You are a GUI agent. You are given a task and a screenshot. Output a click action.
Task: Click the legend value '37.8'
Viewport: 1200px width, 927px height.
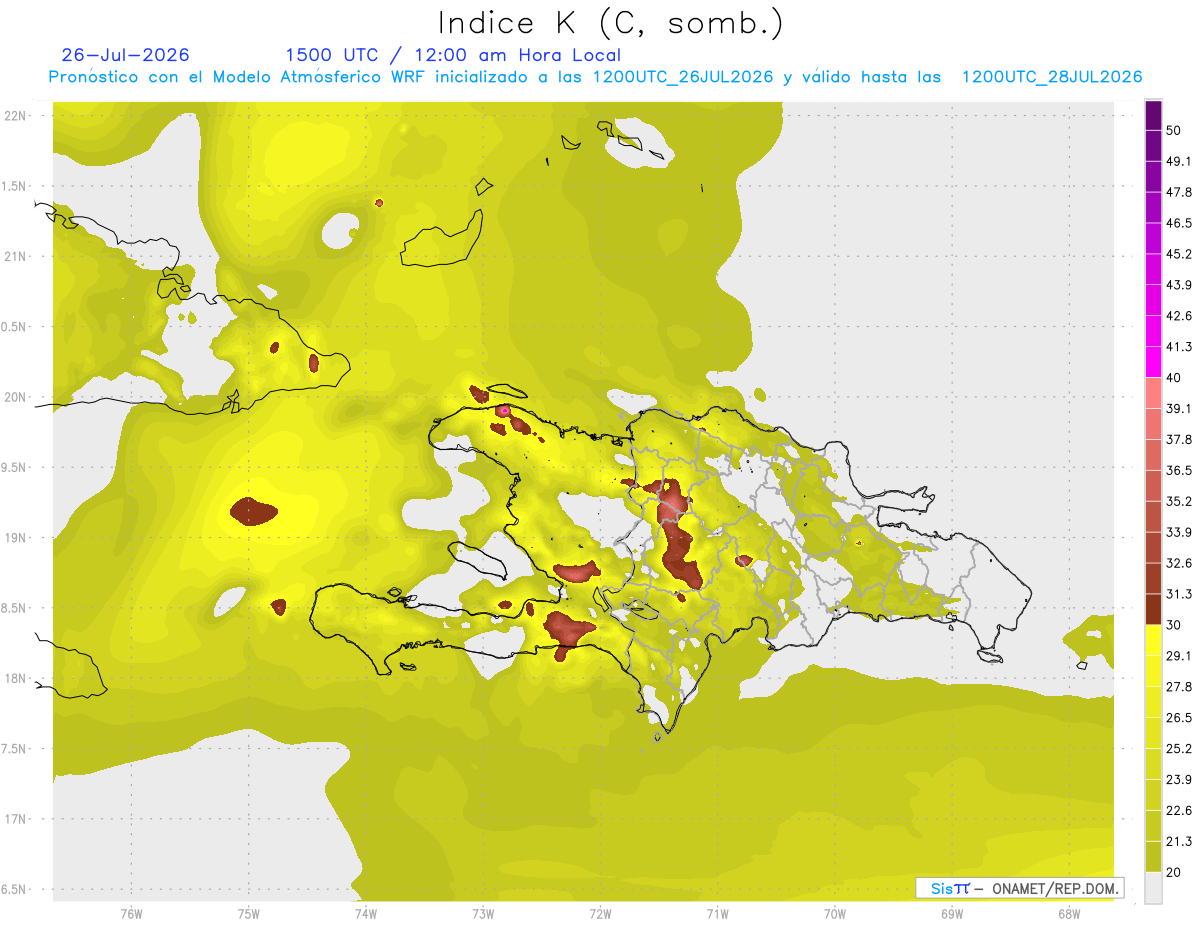[x=1179, y=439]
